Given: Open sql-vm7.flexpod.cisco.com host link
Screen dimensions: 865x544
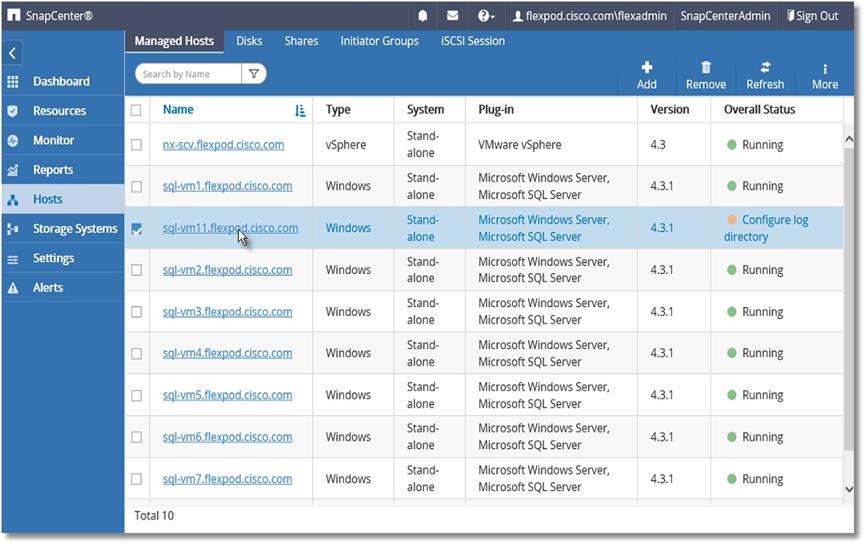Looking at the screenshot, I should pyautogui.click(x=227, y=479).
